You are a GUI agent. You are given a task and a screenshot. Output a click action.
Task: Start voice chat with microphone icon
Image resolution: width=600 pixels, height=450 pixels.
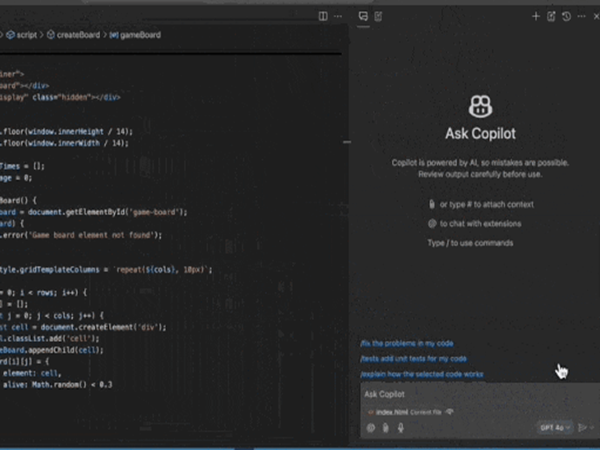401,428
